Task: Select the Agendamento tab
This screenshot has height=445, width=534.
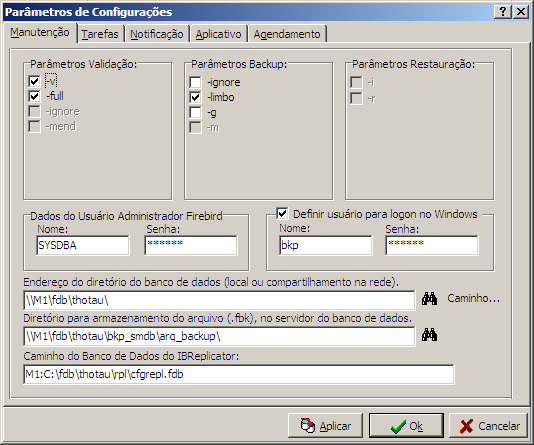Action: (x=287, y=34)
